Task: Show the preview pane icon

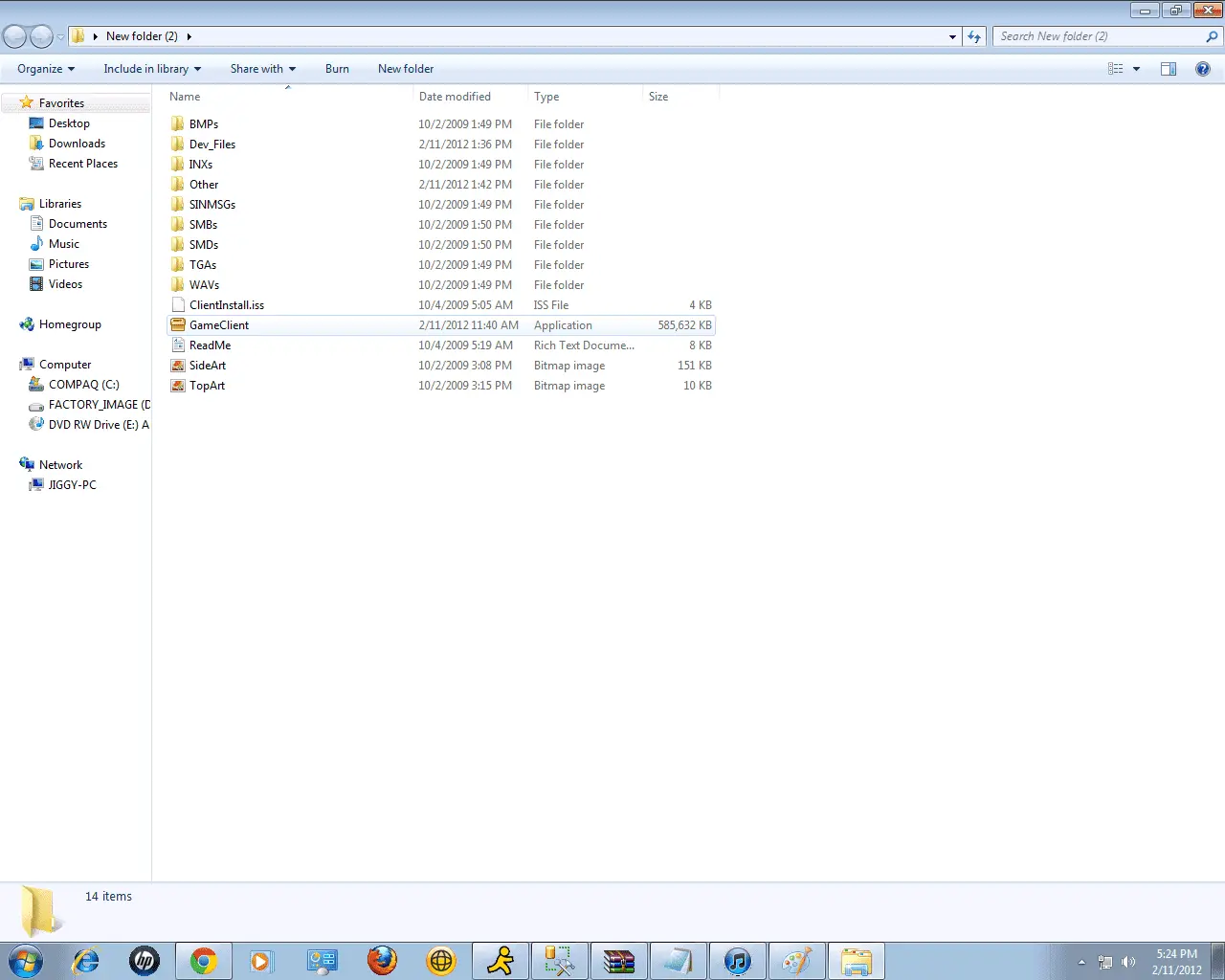Action: pyautogui.click(x=1169, y=69)
